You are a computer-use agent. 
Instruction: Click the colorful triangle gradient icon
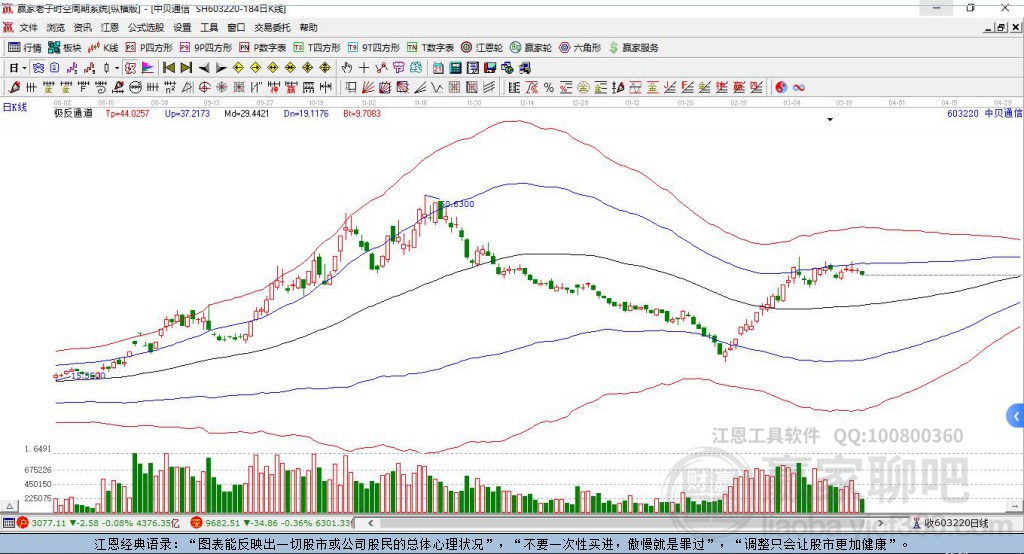[148, 68]
